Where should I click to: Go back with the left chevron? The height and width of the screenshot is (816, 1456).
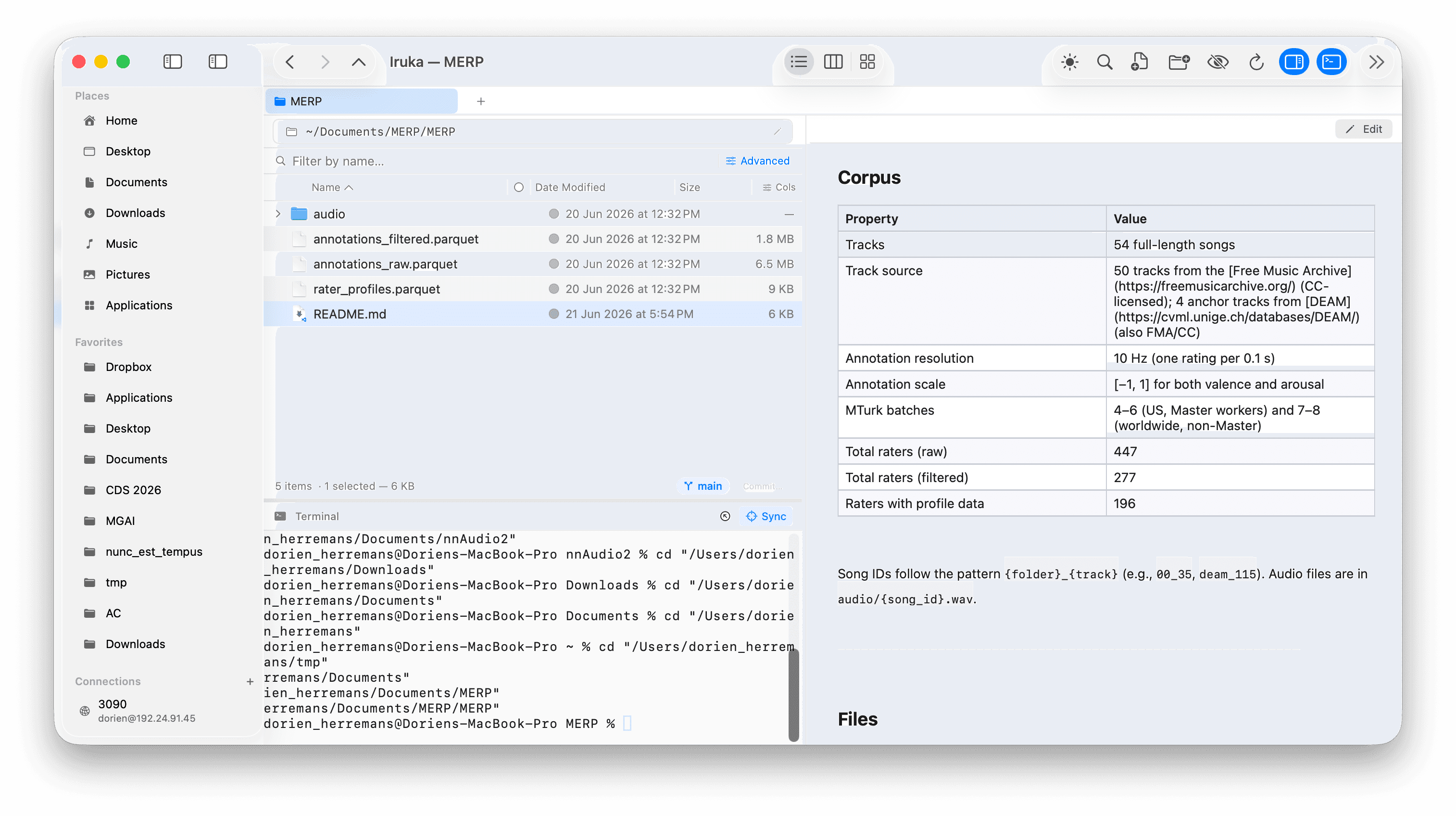coord(290,62)
